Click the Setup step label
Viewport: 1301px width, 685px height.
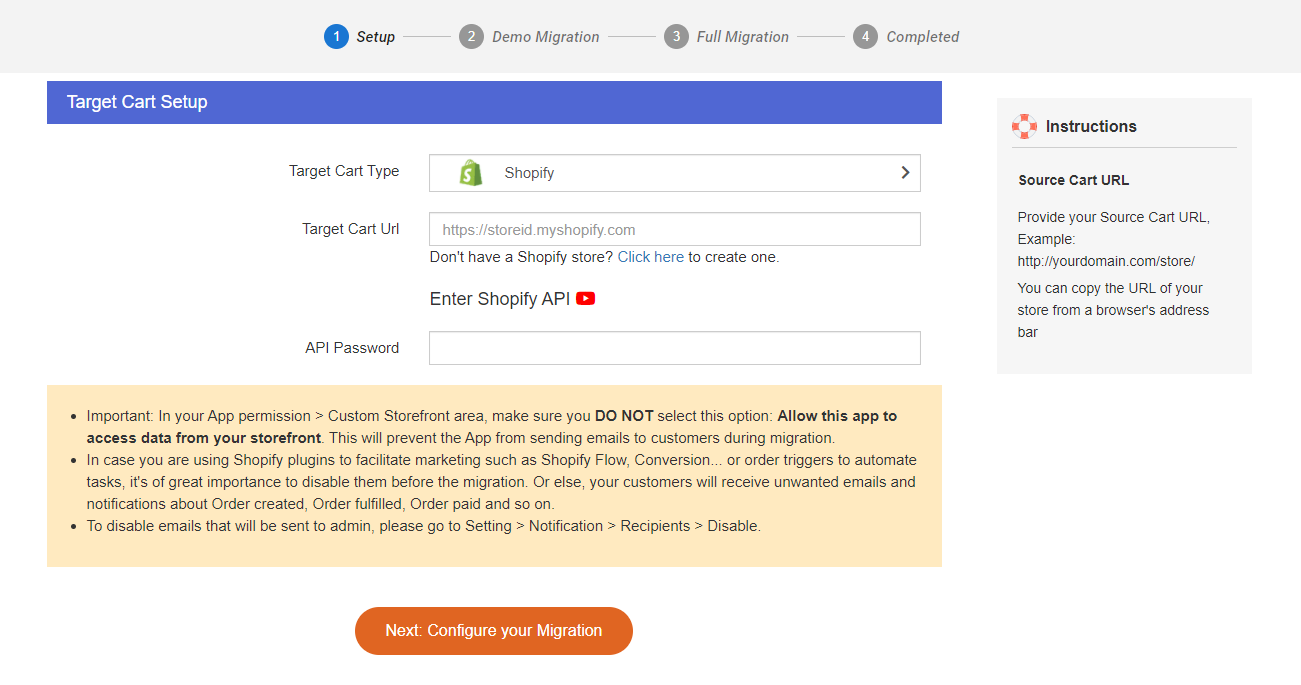tap(375, 36)
